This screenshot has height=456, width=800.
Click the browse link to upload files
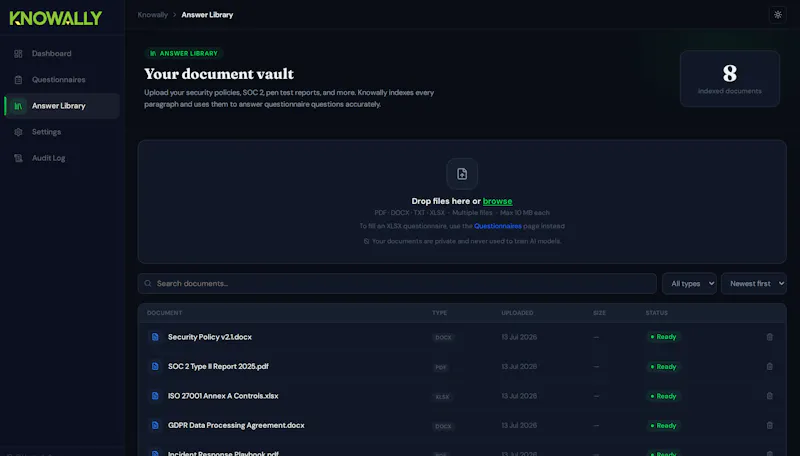[x=497, y=201]
